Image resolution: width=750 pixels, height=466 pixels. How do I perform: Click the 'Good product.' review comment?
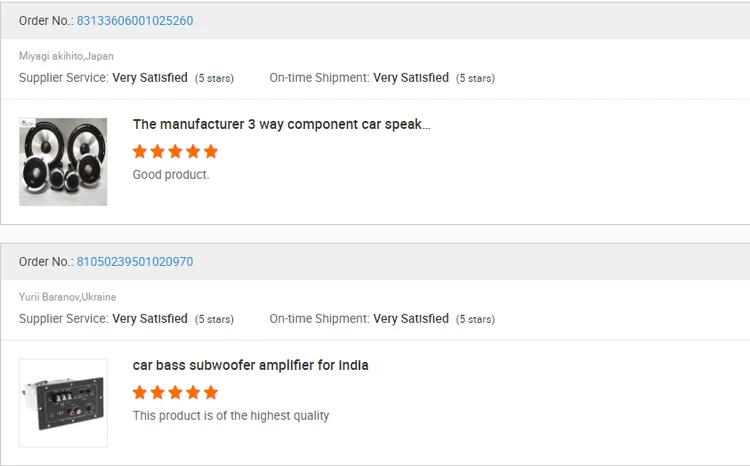tap(171, 175)
